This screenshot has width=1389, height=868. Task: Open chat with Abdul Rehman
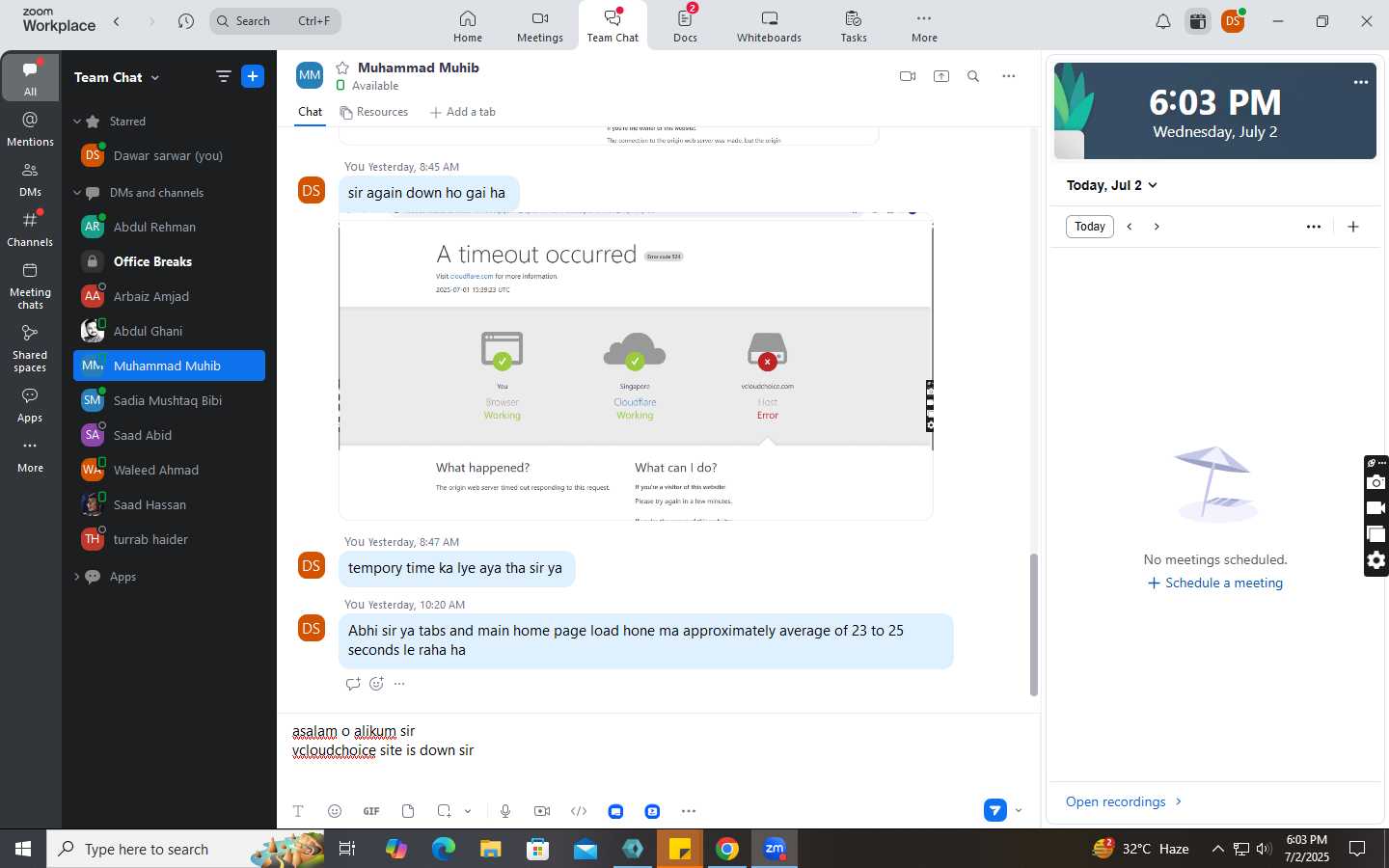[x=169, y=227]
